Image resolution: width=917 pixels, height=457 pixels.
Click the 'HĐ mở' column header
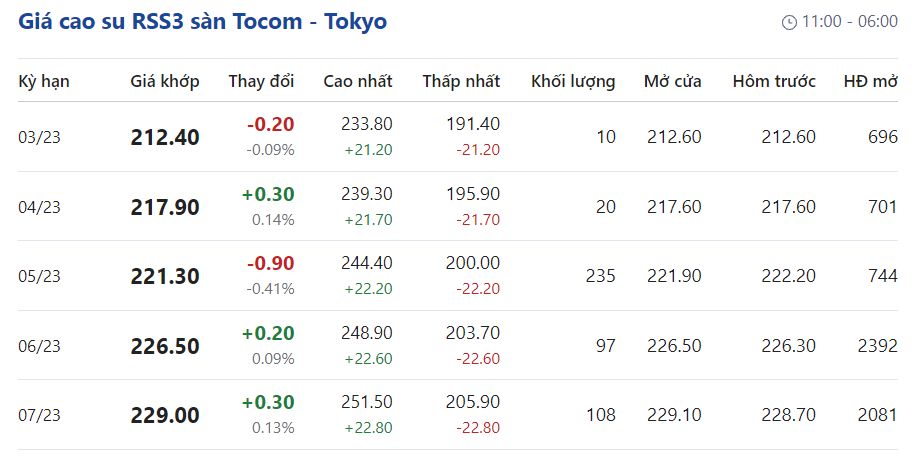click(x=870, y=81)
